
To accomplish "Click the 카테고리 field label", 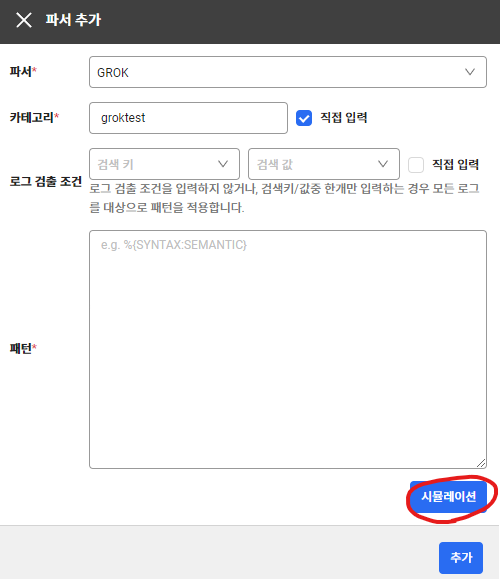I will [x=34, y=118].
